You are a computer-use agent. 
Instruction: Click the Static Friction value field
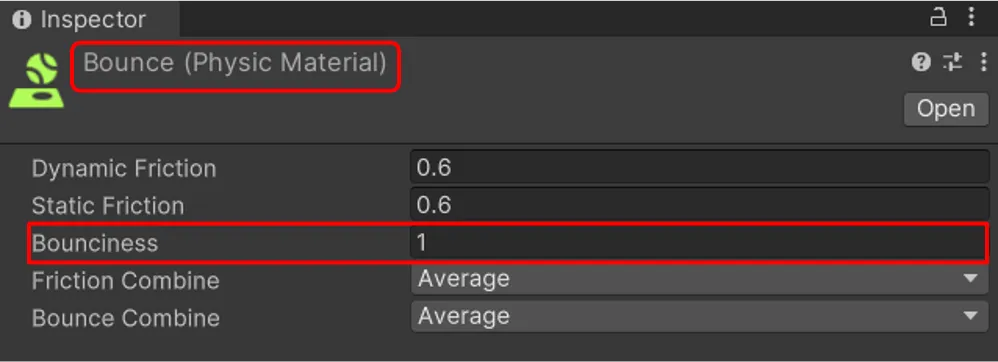pos(699,205)
